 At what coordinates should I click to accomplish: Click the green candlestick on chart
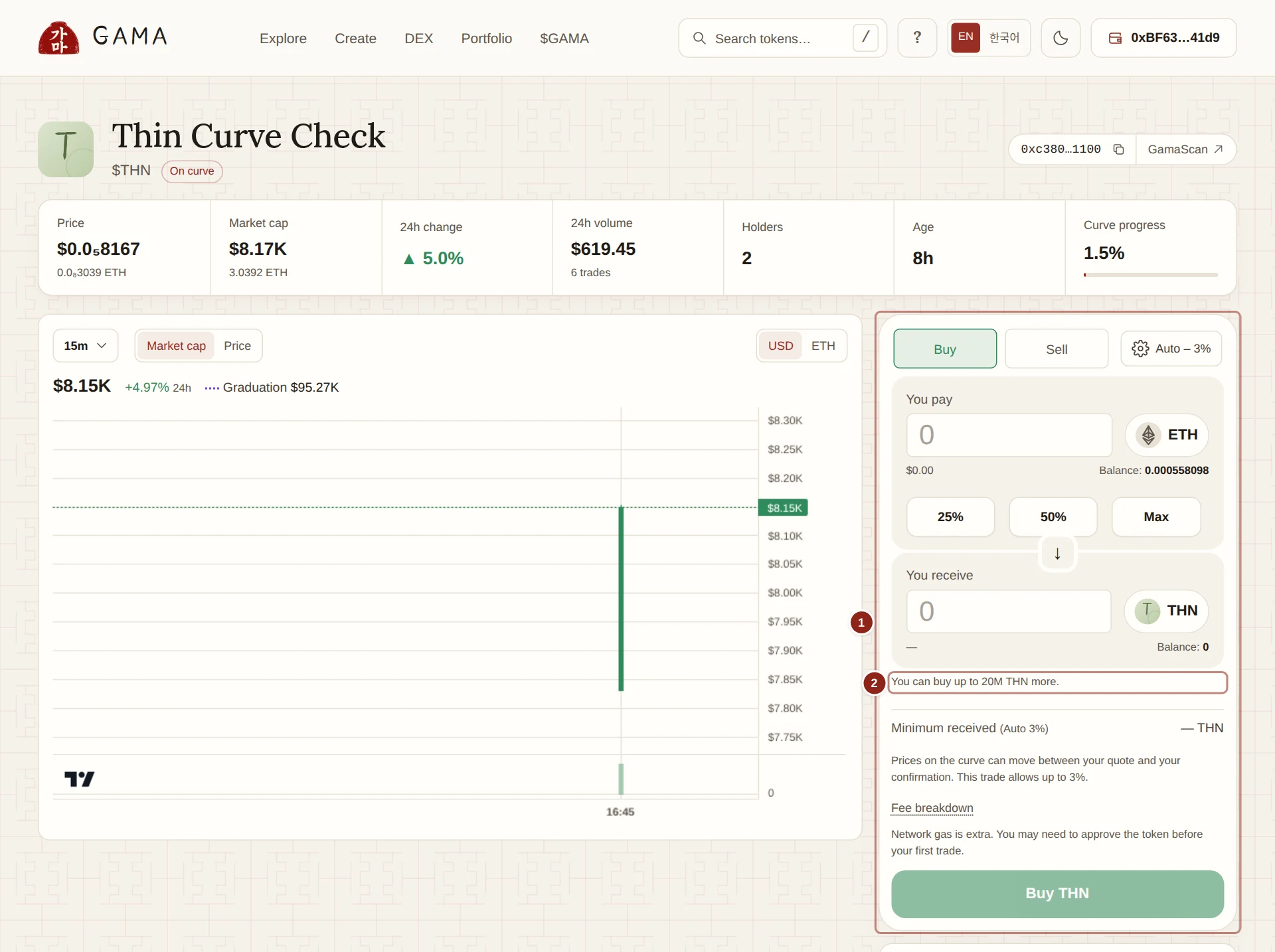pyautogui.click(x=621, y=598)
